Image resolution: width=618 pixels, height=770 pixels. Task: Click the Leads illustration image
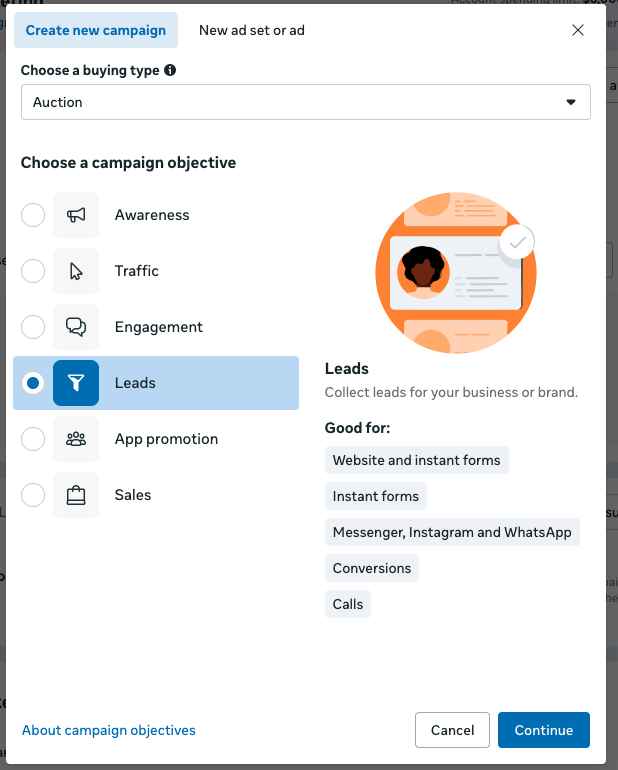[x=455, y=271]
